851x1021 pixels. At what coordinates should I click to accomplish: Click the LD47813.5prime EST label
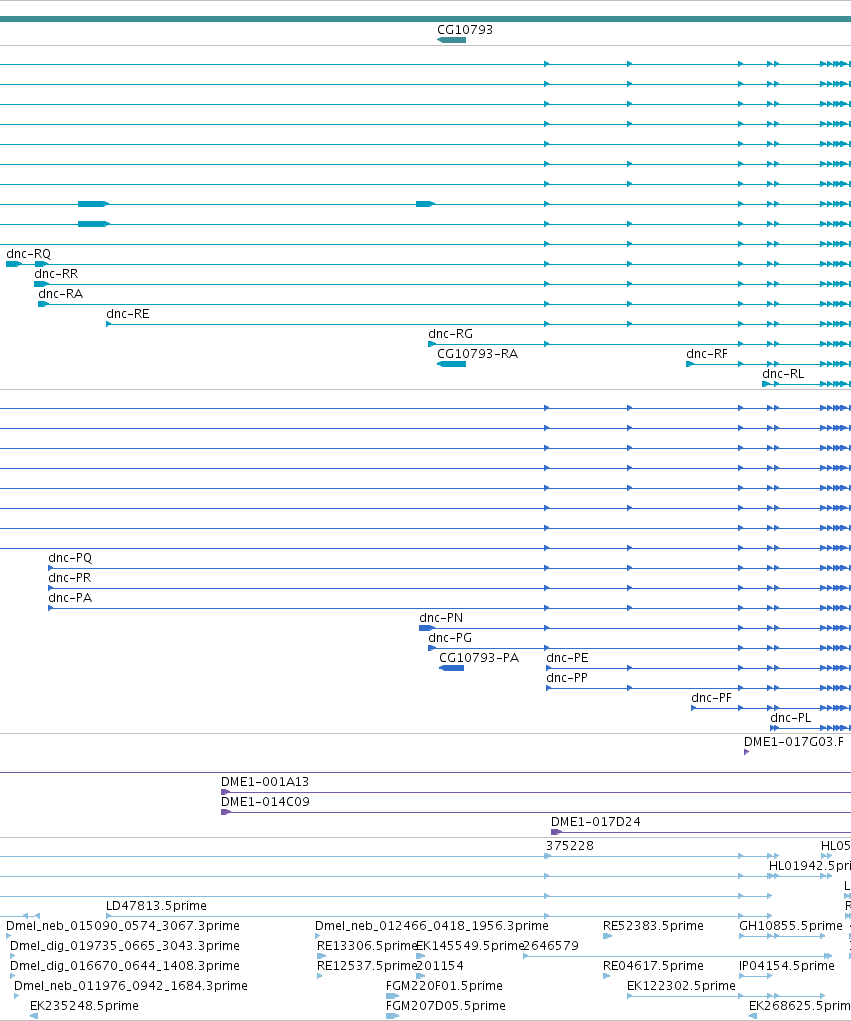click(x=156, y=906)
